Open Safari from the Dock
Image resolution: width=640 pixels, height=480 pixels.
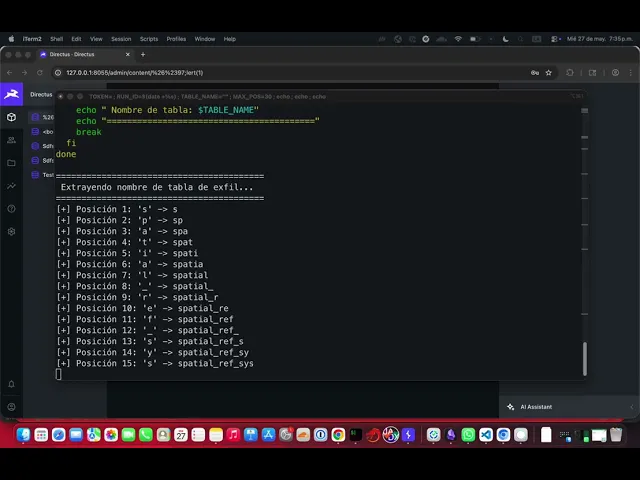(x=58, y=435)
